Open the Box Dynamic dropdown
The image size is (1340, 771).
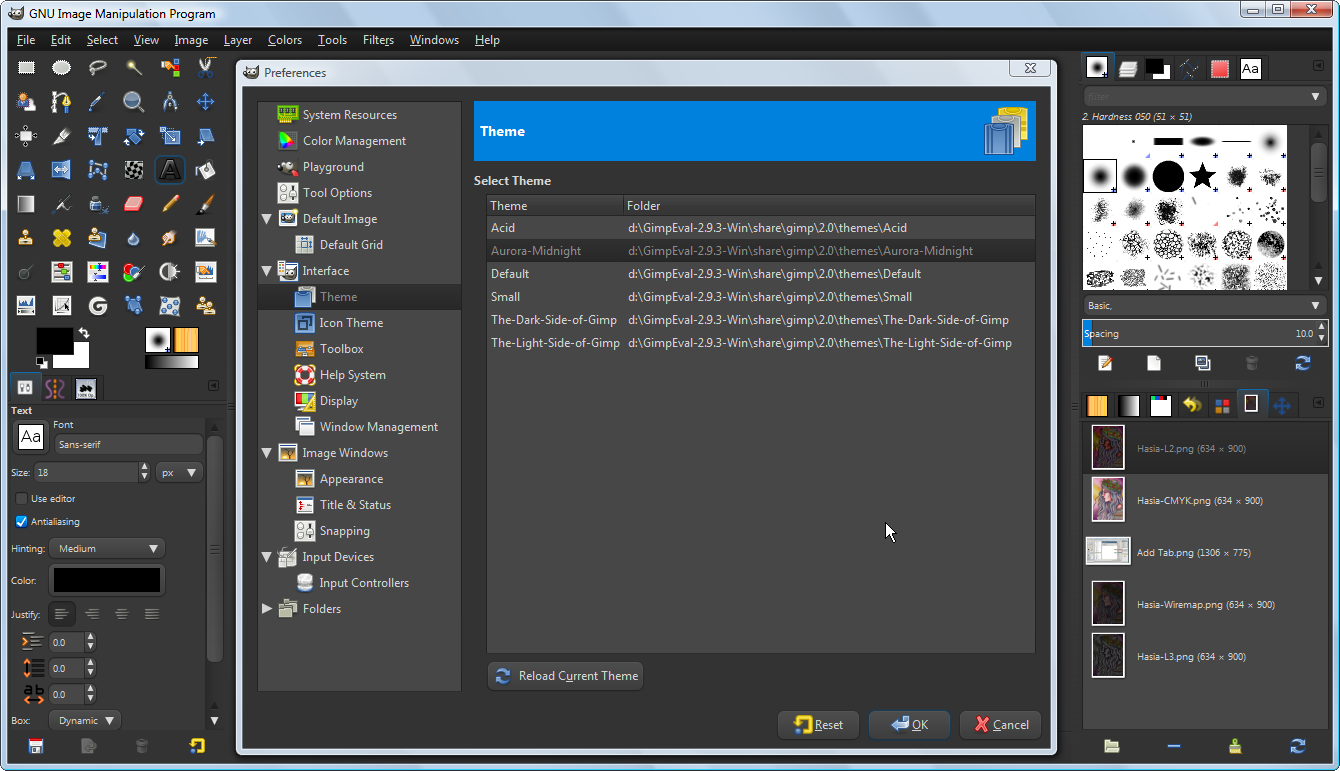tap(85, 720)
